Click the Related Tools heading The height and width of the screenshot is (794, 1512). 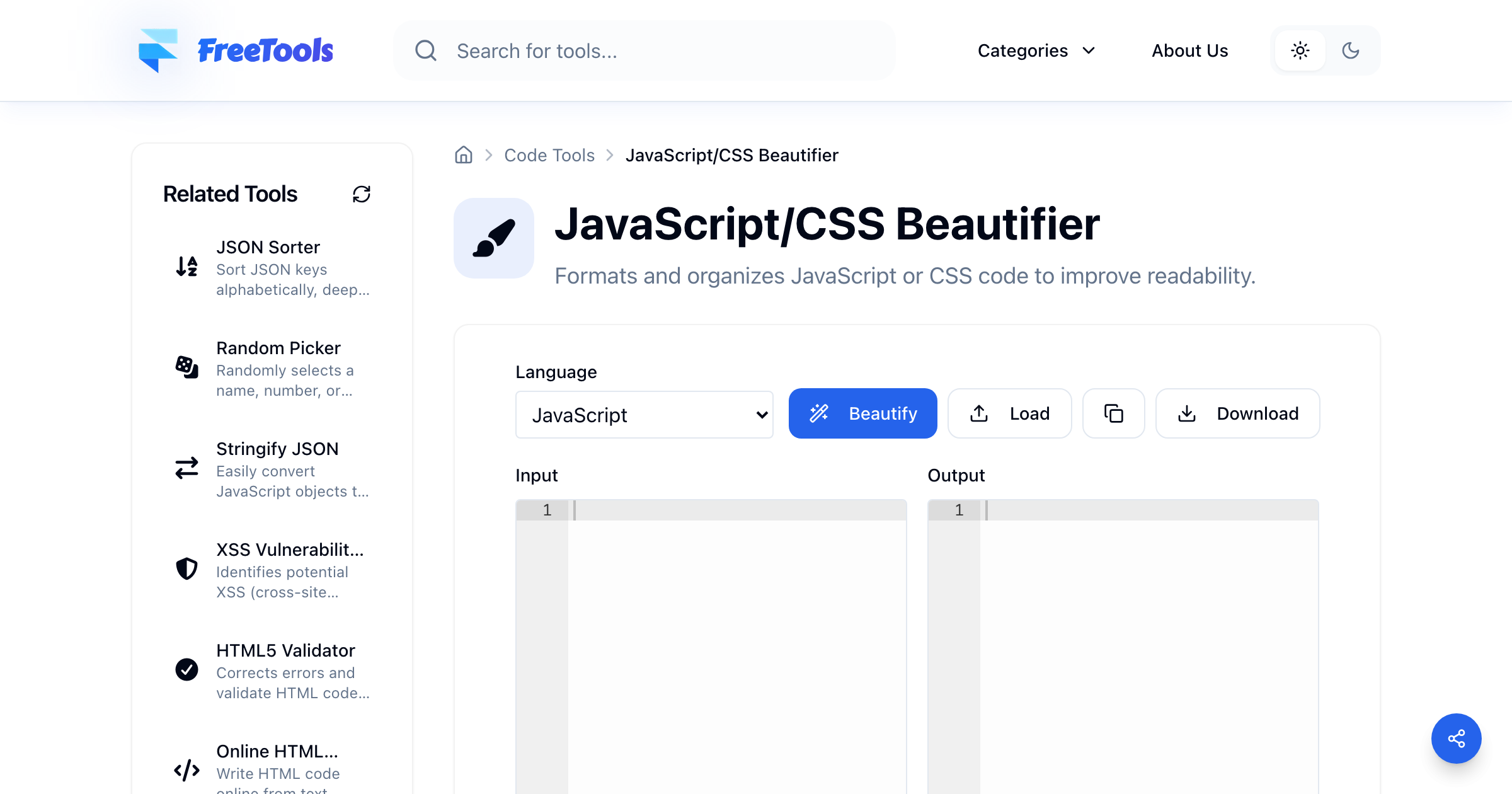point(230,194)
